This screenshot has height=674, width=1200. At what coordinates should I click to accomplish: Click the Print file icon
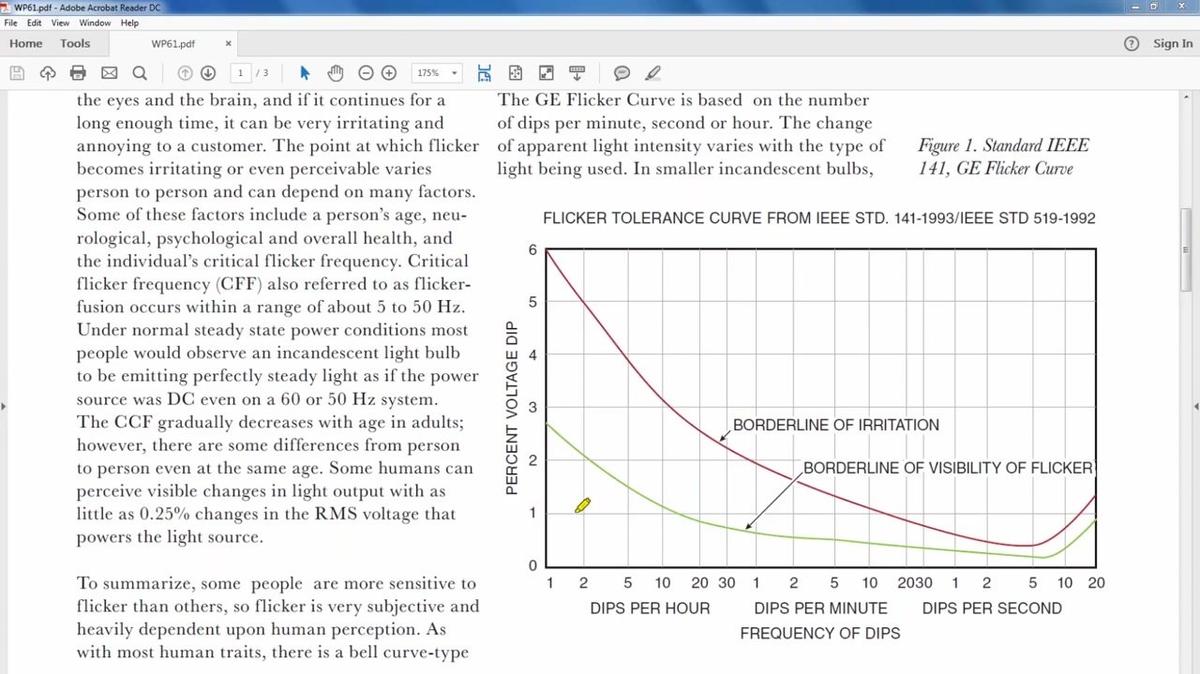pyautogui.click(x=78, y=73)
